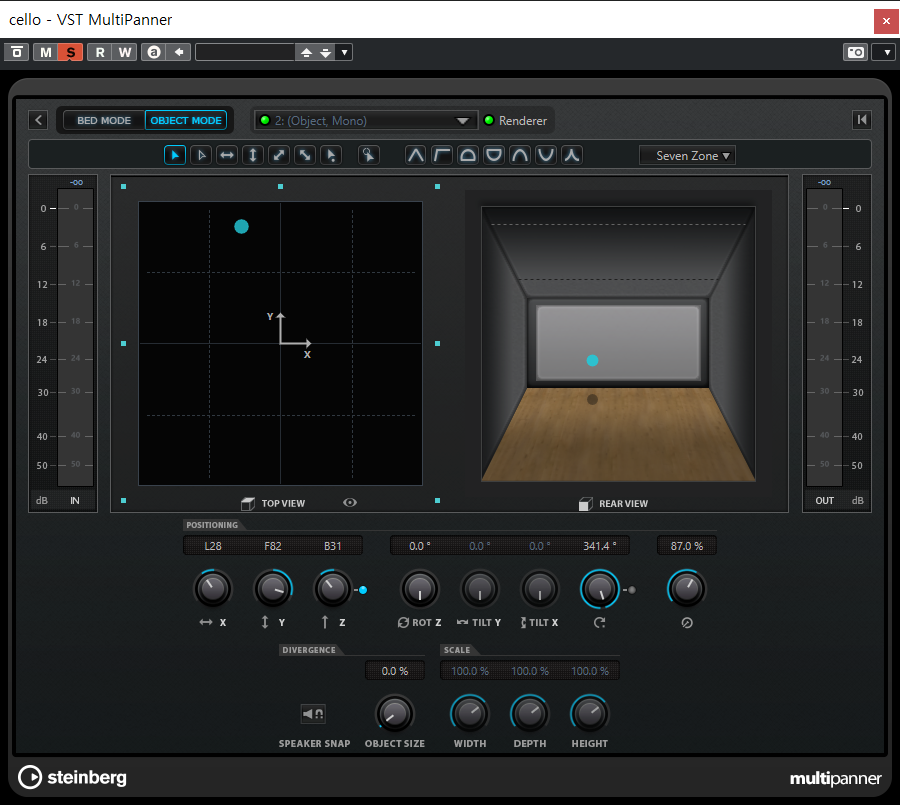Click the Divergence 0.0 % value field
The height and width of the screenshot is (805, 900).
click(x=395, y=671)
